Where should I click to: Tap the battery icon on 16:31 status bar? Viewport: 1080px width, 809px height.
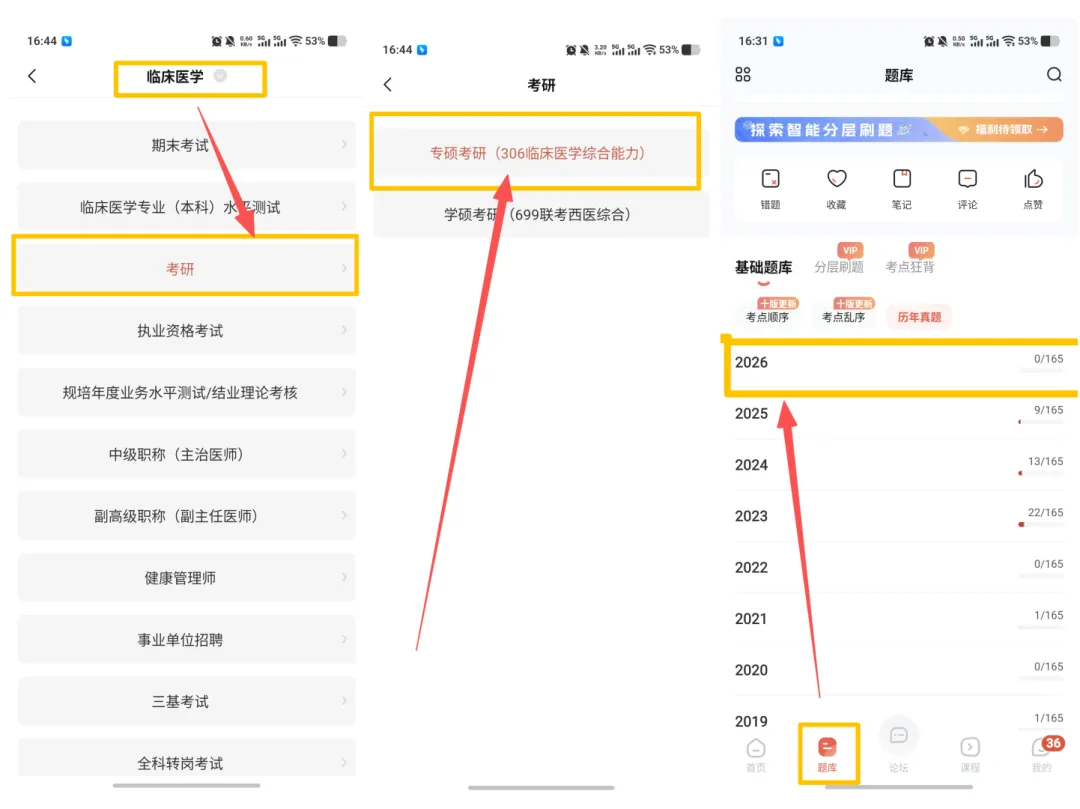coord(1049,41)
